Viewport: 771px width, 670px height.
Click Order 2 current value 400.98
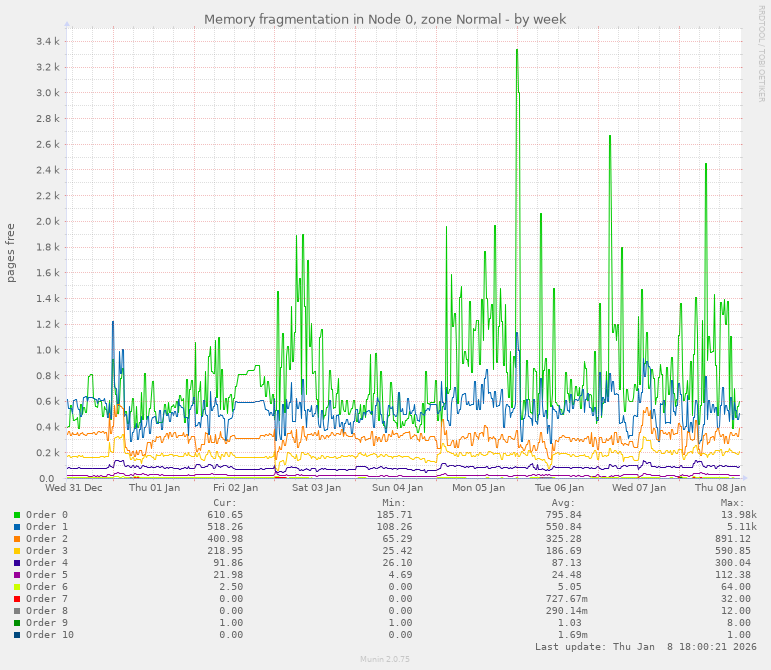tap(225, 539)
